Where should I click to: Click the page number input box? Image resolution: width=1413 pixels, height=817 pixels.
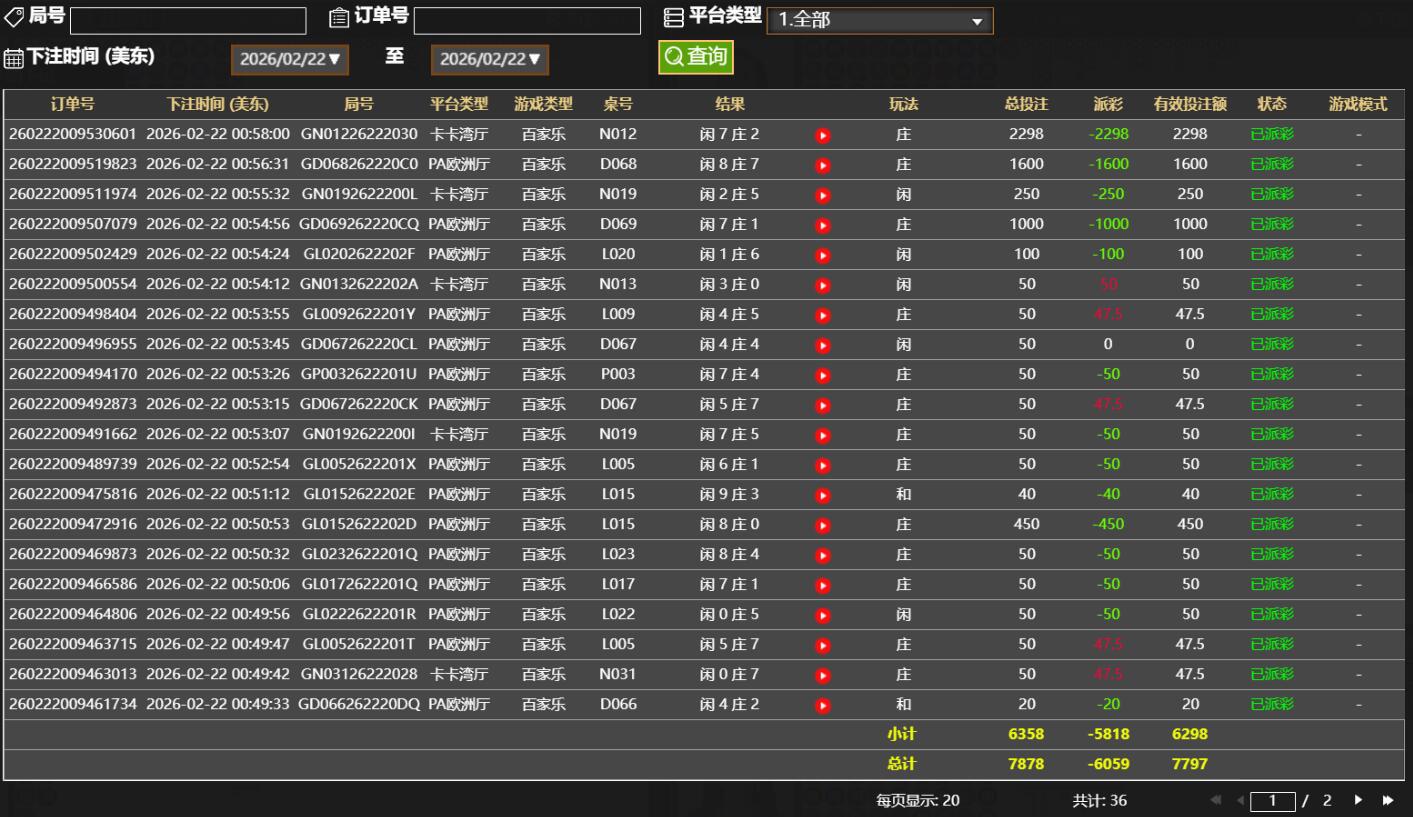(x=1273, y=800)
